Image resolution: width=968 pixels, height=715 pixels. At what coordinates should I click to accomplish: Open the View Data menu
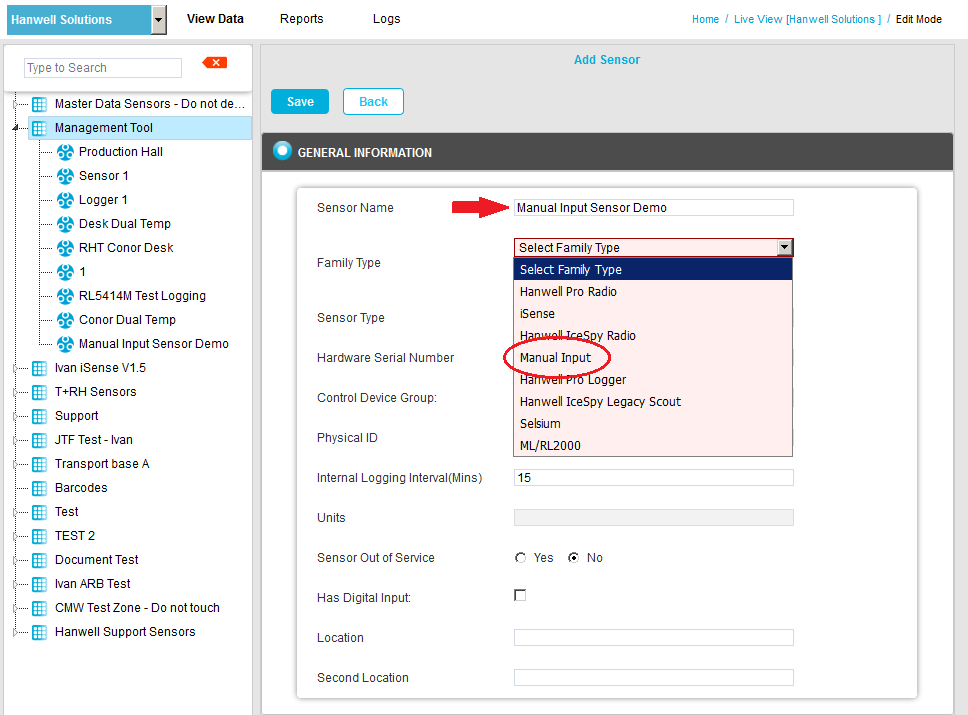click(x=215, y=19)
